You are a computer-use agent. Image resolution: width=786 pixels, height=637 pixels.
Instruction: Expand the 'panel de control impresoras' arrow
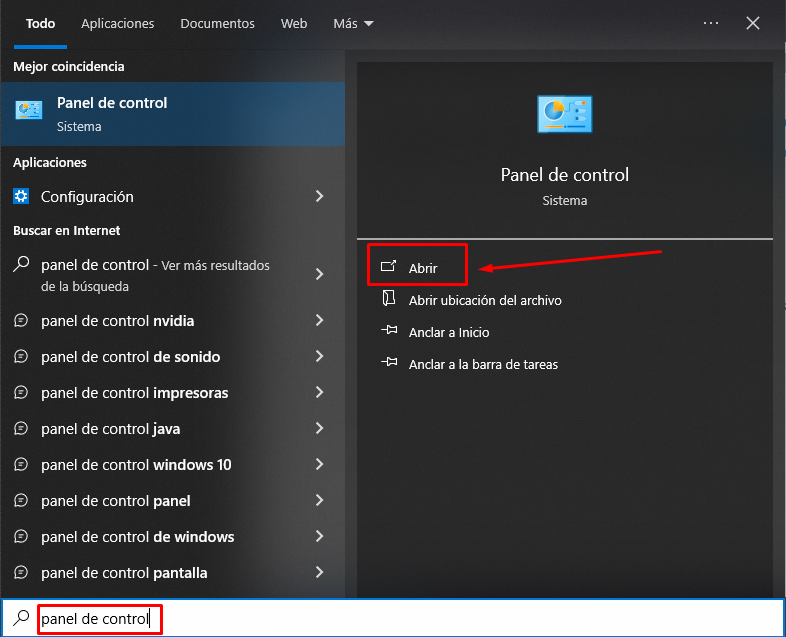[x=320, y=392]
